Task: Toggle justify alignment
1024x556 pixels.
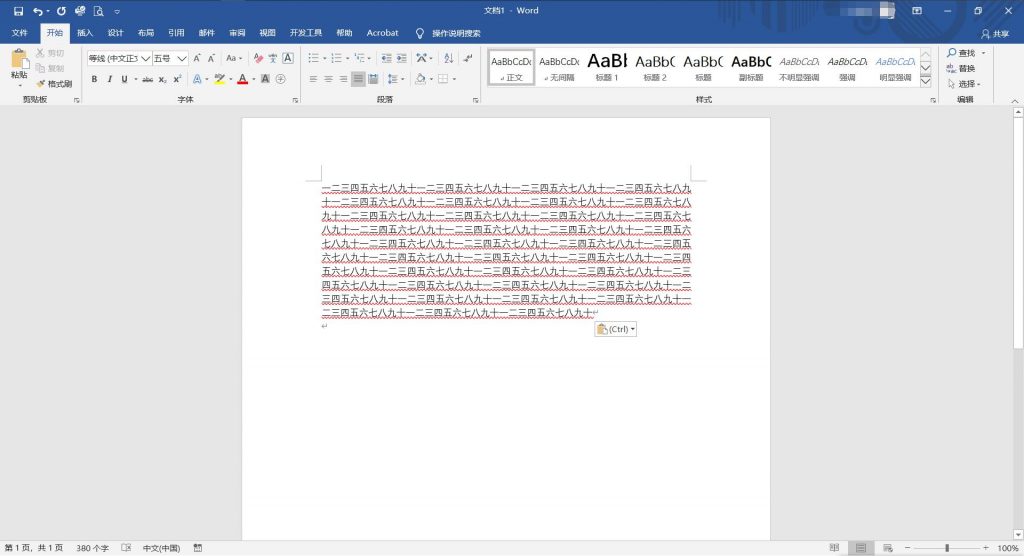Action: [358, 79]
